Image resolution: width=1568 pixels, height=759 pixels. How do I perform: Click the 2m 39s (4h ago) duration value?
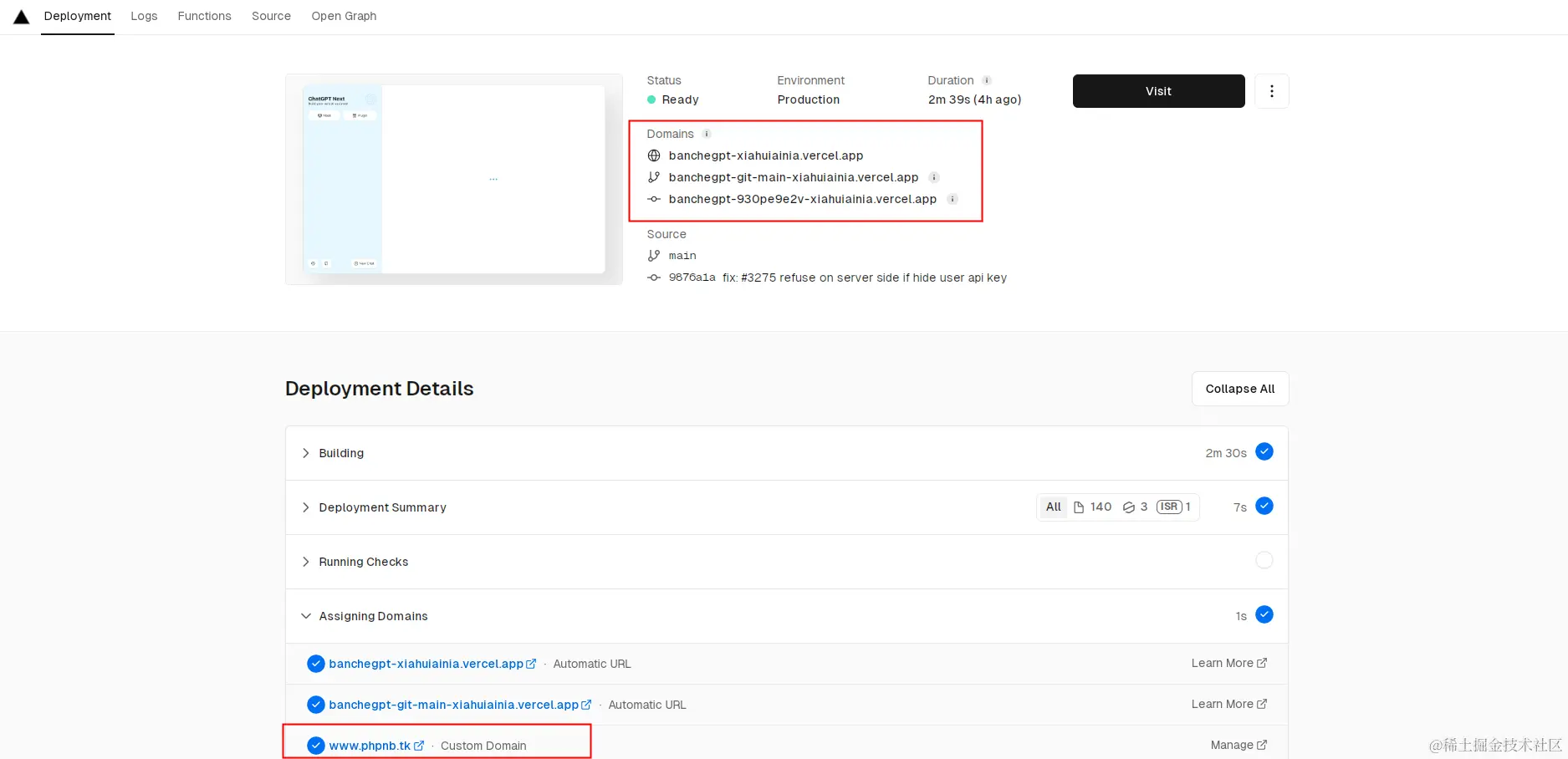point(974,99)
